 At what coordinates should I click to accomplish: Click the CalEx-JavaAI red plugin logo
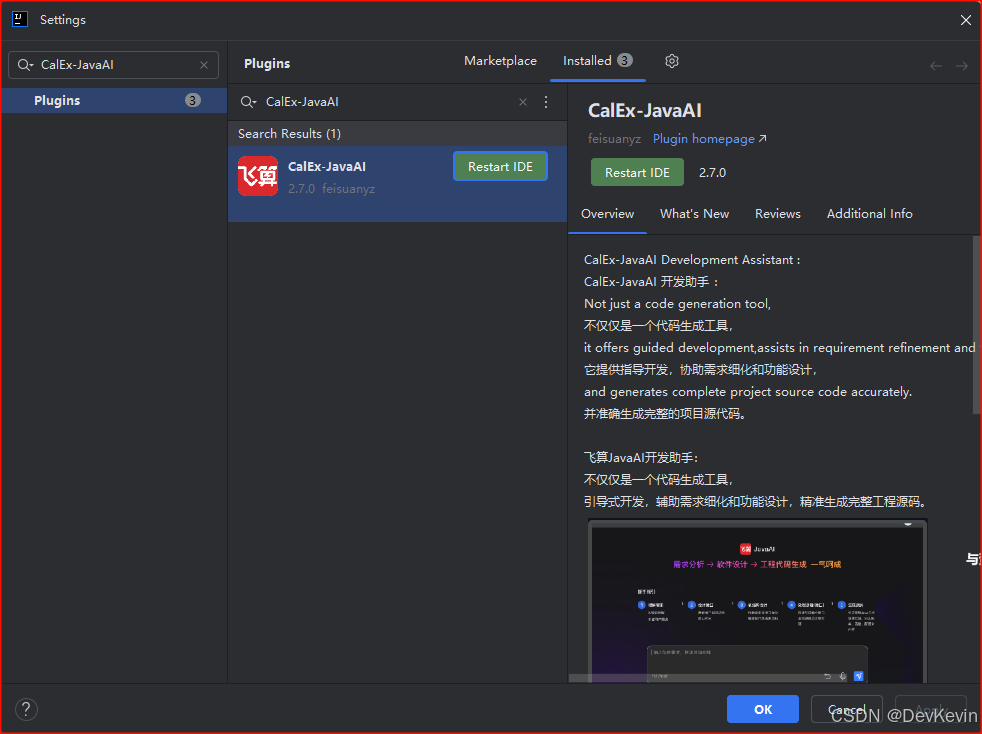pos(258,176)
